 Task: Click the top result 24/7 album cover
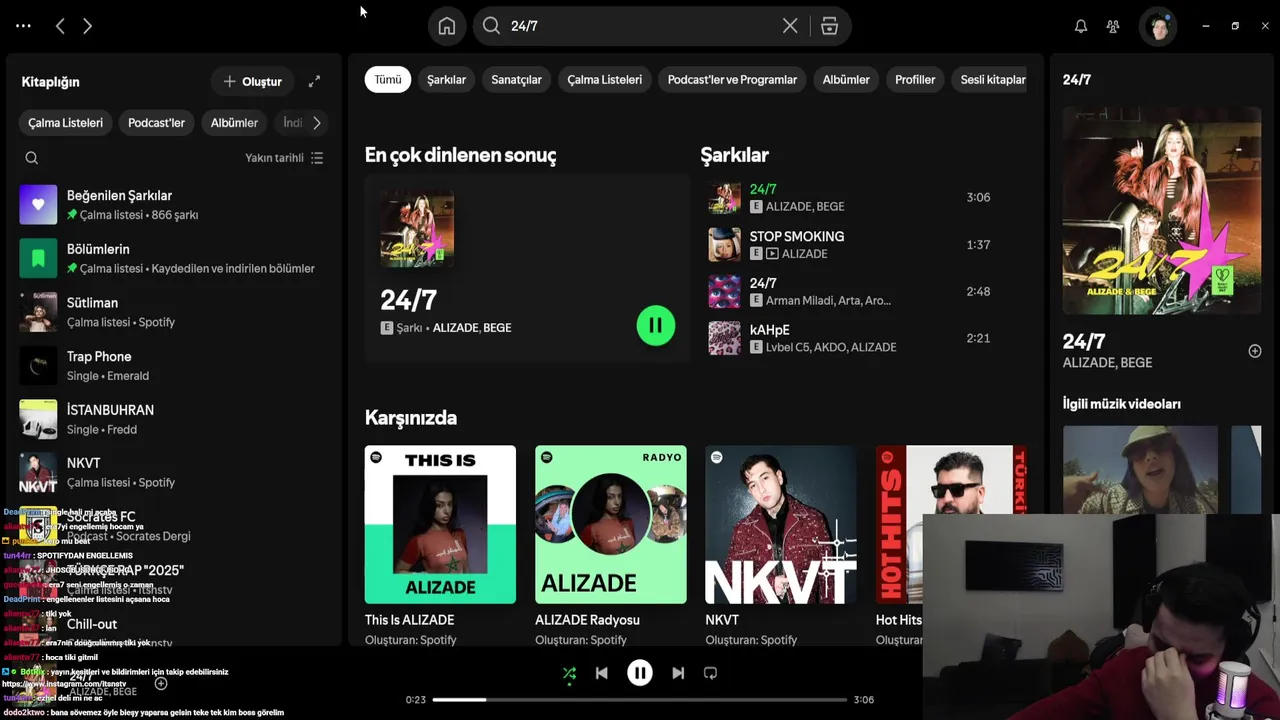pyautogui.click(x=417, y=228)
